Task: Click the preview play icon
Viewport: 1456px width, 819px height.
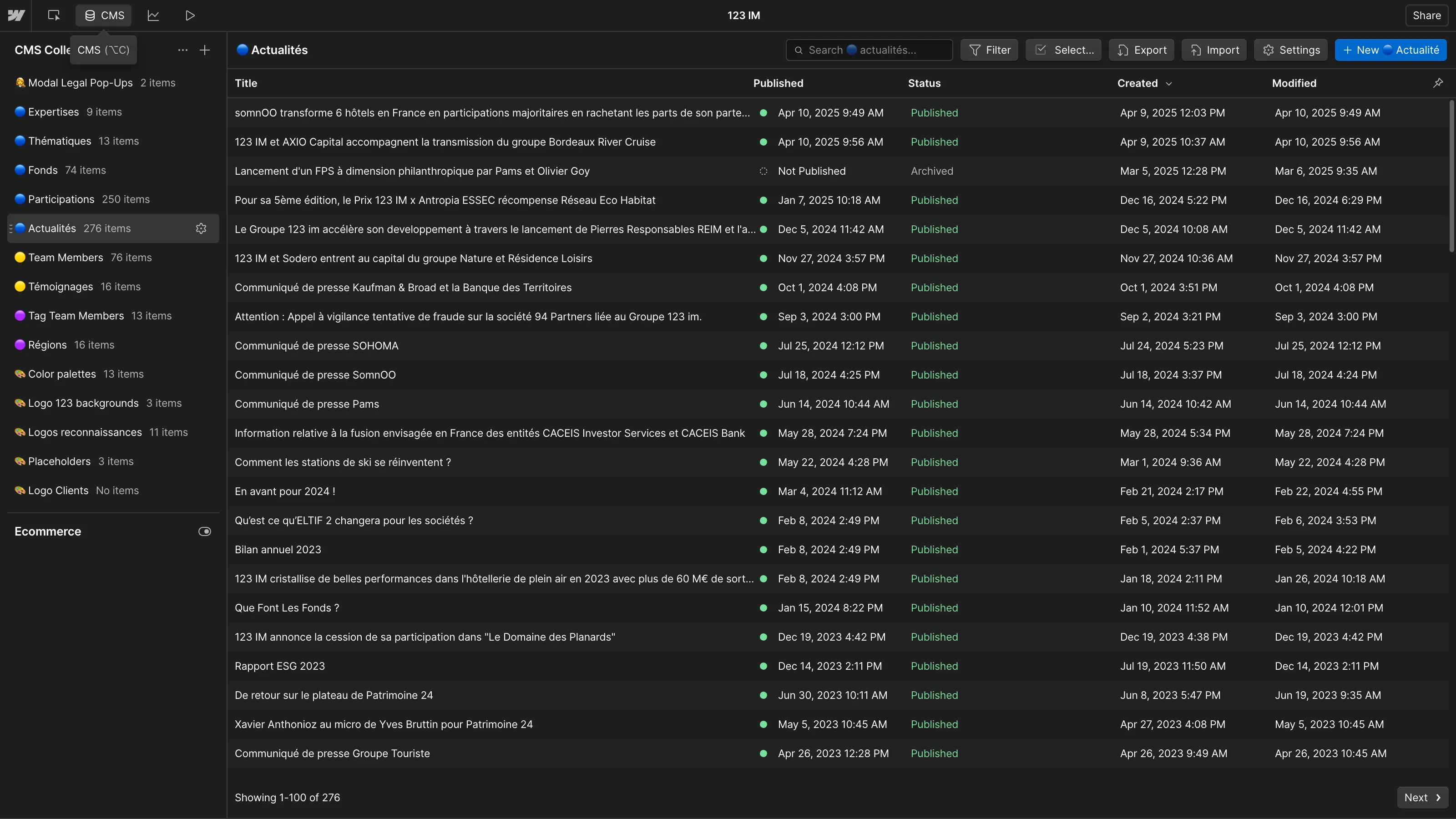Action: pos(190,15)
